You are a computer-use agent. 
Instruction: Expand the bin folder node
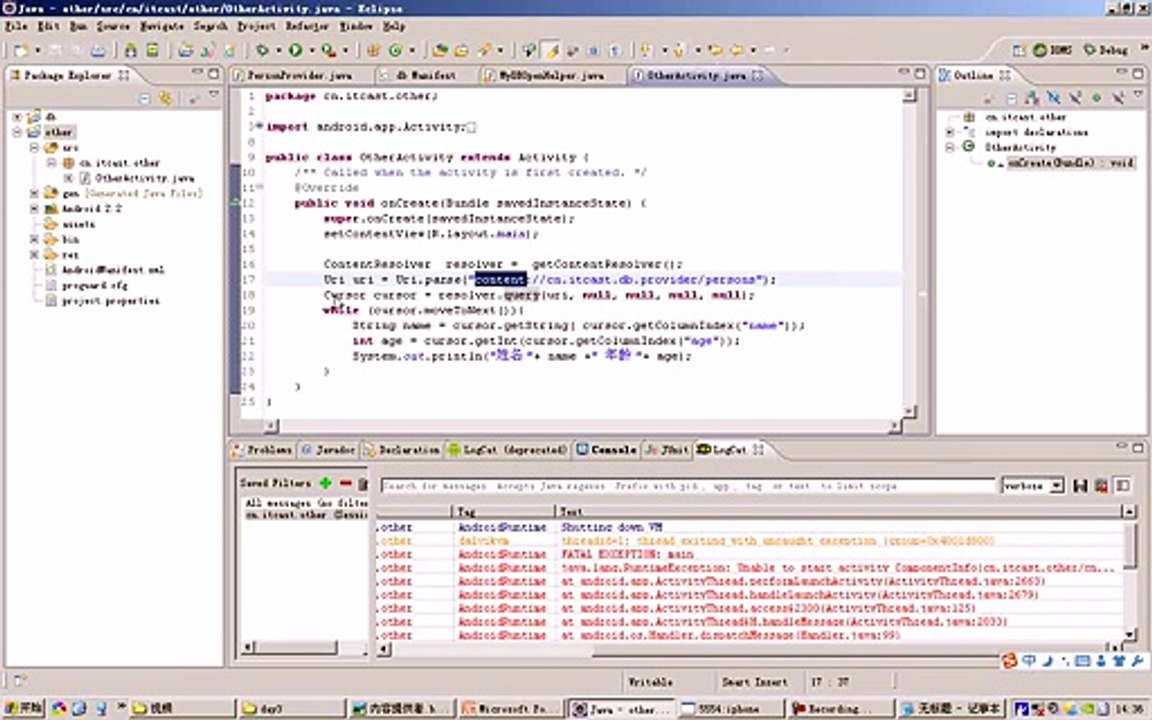pos(35,240)
